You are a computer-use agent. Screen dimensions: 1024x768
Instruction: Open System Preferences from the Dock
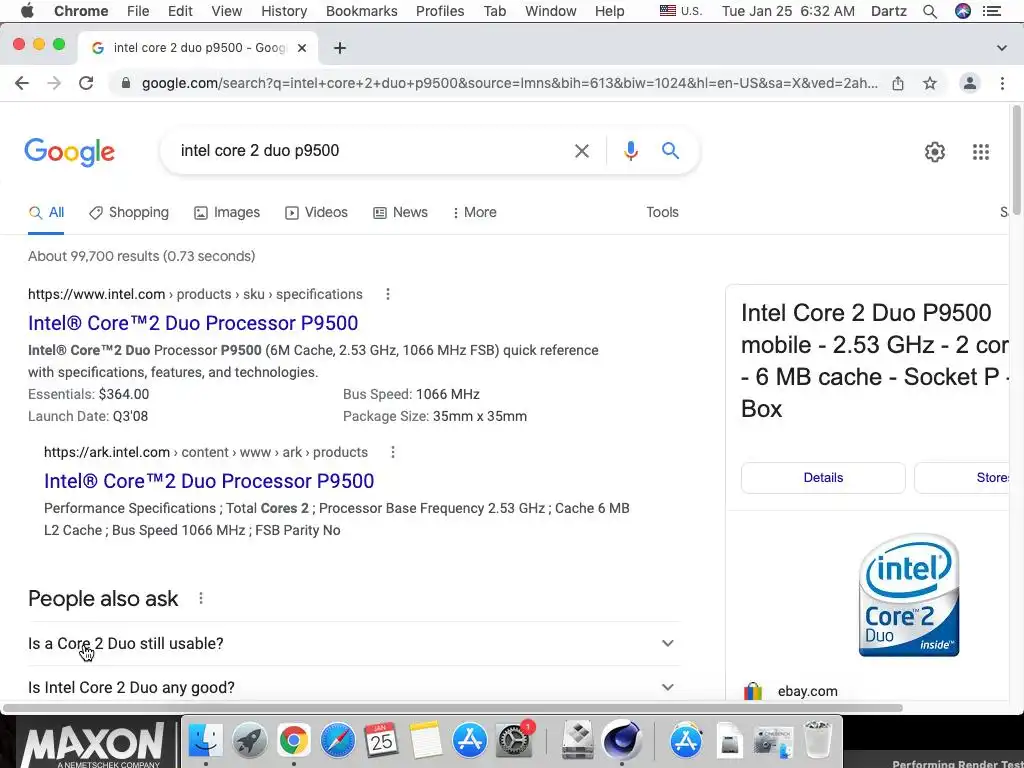(x=515, y=741)
